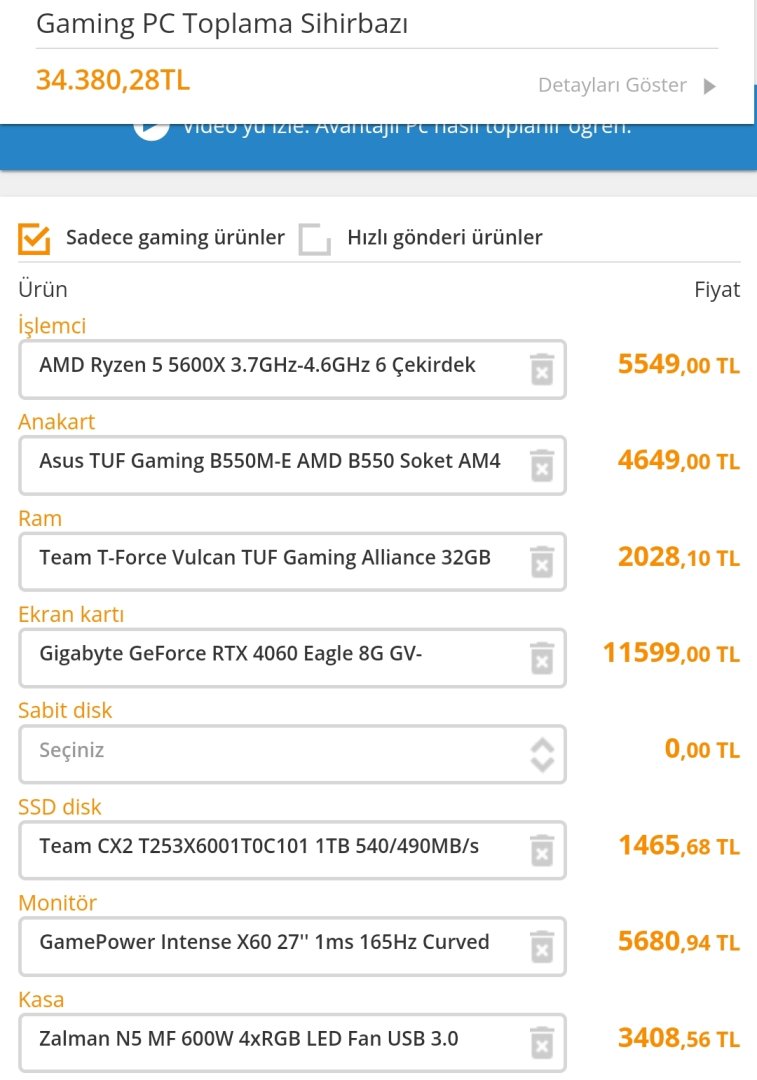This screenshot has width=757, height=1080.
Task: Open the Anakart selection Asus TUF Gaming
Action: pos(293,465)
